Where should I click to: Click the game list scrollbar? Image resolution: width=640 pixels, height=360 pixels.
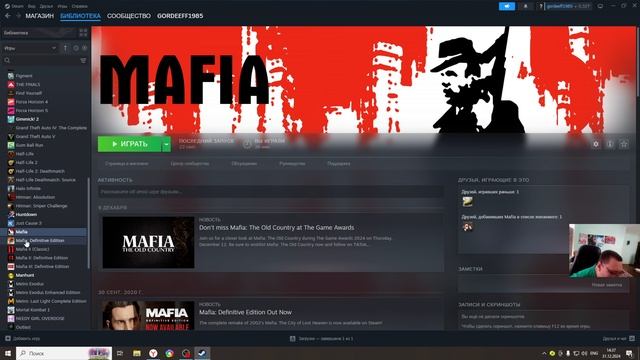tap(89, 223)
